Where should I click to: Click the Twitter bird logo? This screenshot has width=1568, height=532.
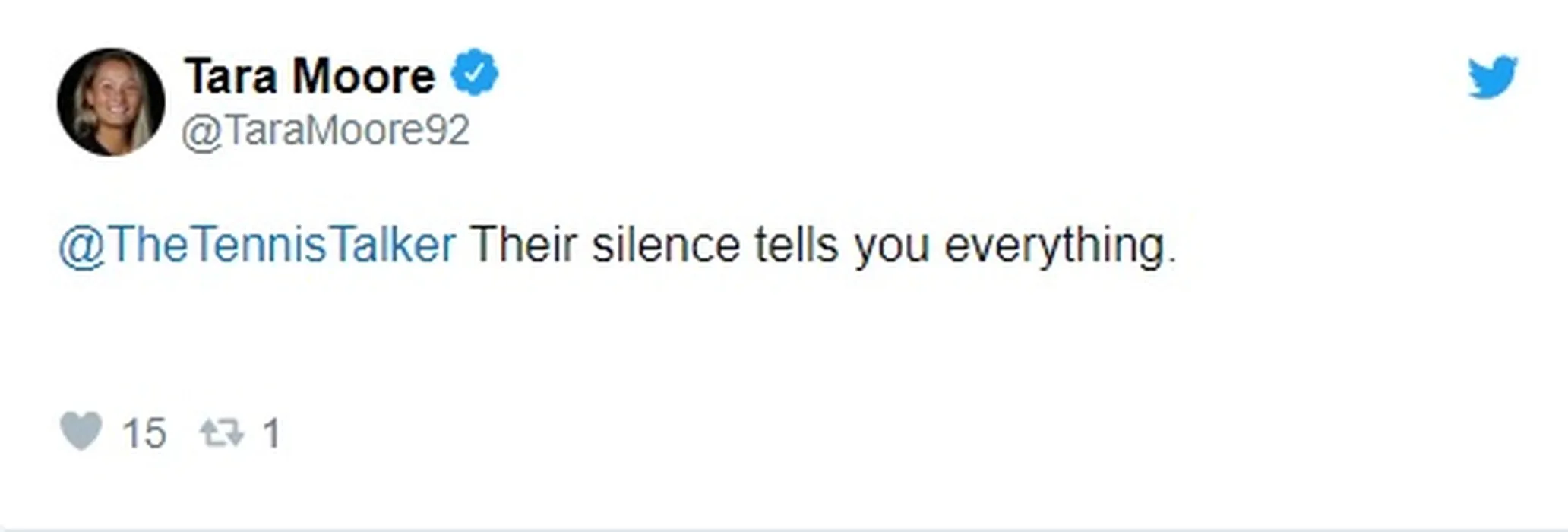(1492, 77)
